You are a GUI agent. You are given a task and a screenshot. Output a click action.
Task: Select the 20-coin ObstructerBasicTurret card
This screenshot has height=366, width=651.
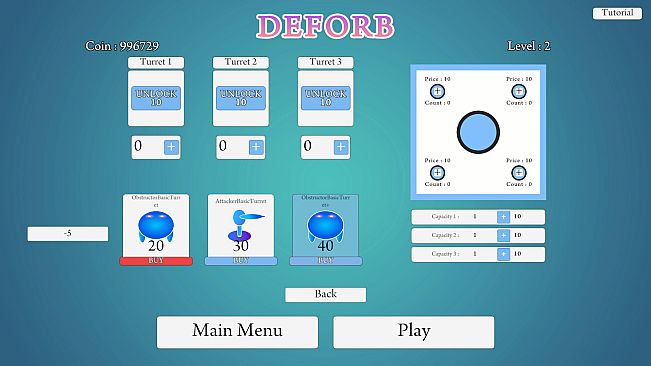156,226
